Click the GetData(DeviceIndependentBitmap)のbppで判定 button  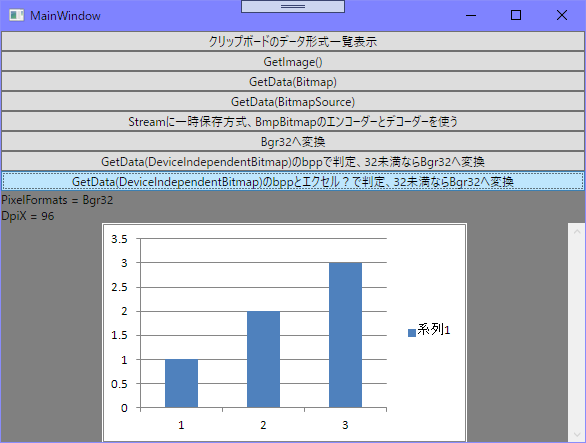pyautogui.click(x=293, y=161)
